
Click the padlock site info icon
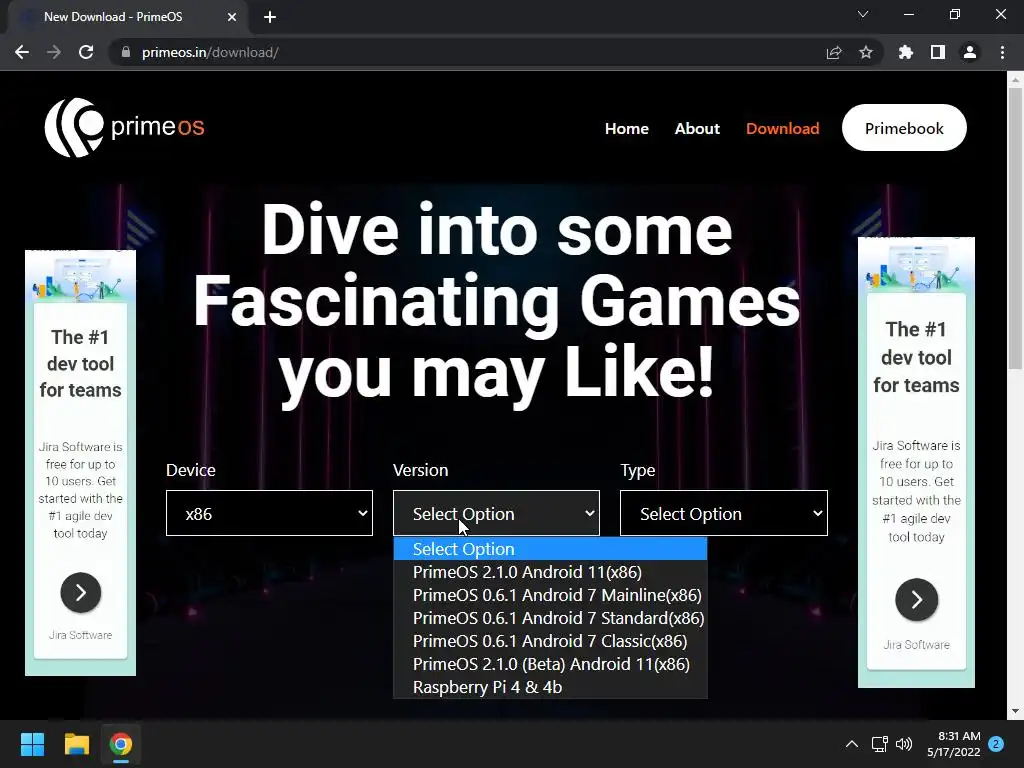pos(126,52)
